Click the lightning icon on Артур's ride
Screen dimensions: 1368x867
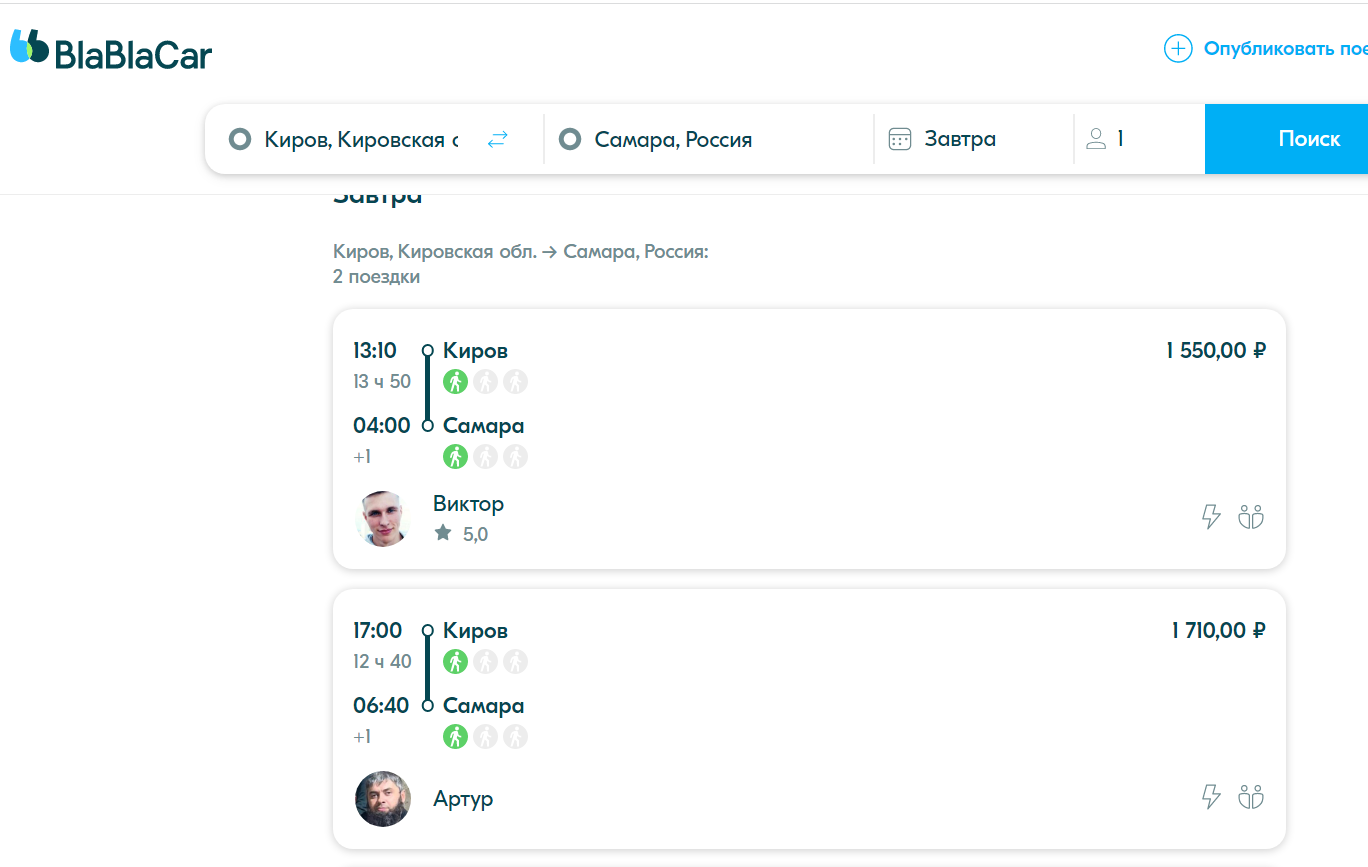point(1211,797)
